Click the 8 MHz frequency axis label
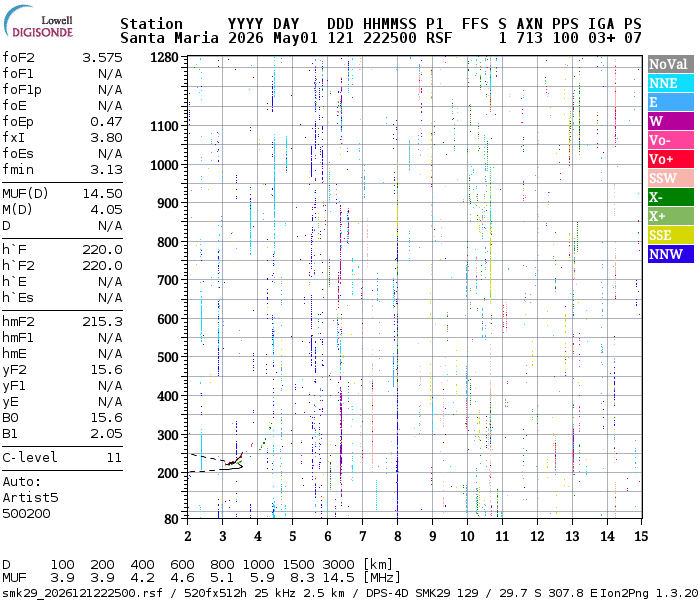This screenshot has width=700, height=600. pyautogui.click(x=397, y=536)
